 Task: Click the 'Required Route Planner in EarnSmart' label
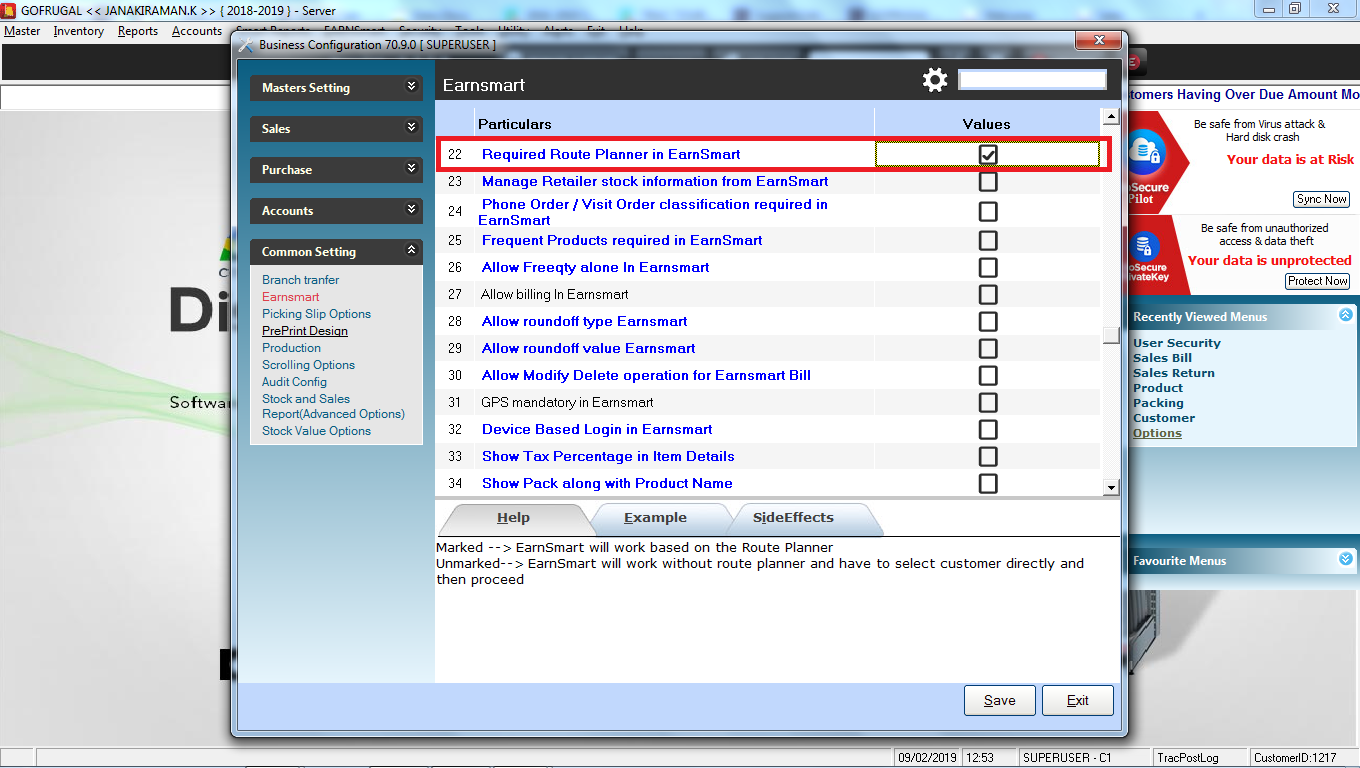point(611,154)
